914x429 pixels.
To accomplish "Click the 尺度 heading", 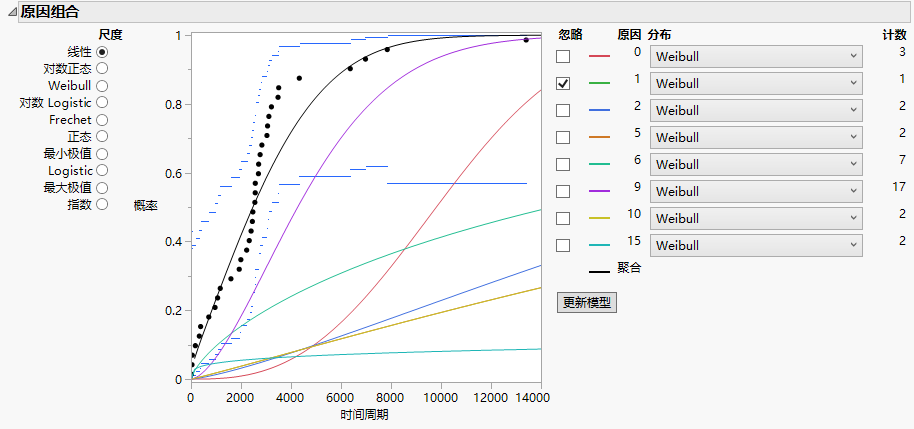I will (x=110, y=35).
